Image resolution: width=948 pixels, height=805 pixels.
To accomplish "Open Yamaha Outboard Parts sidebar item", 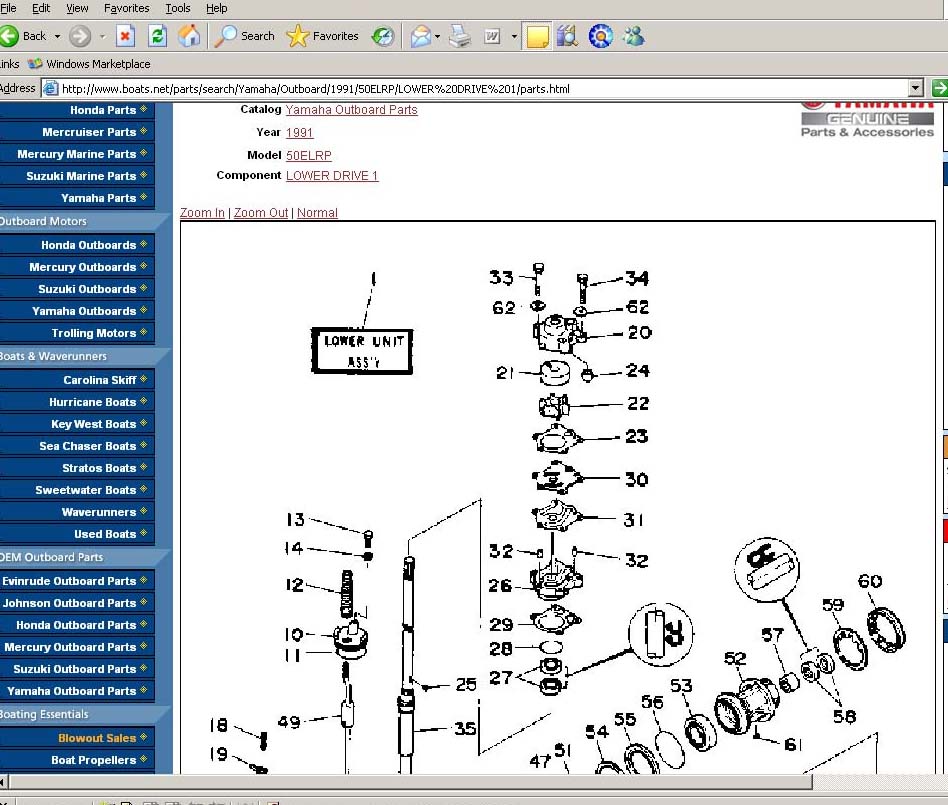I will (x=77, y=691).
